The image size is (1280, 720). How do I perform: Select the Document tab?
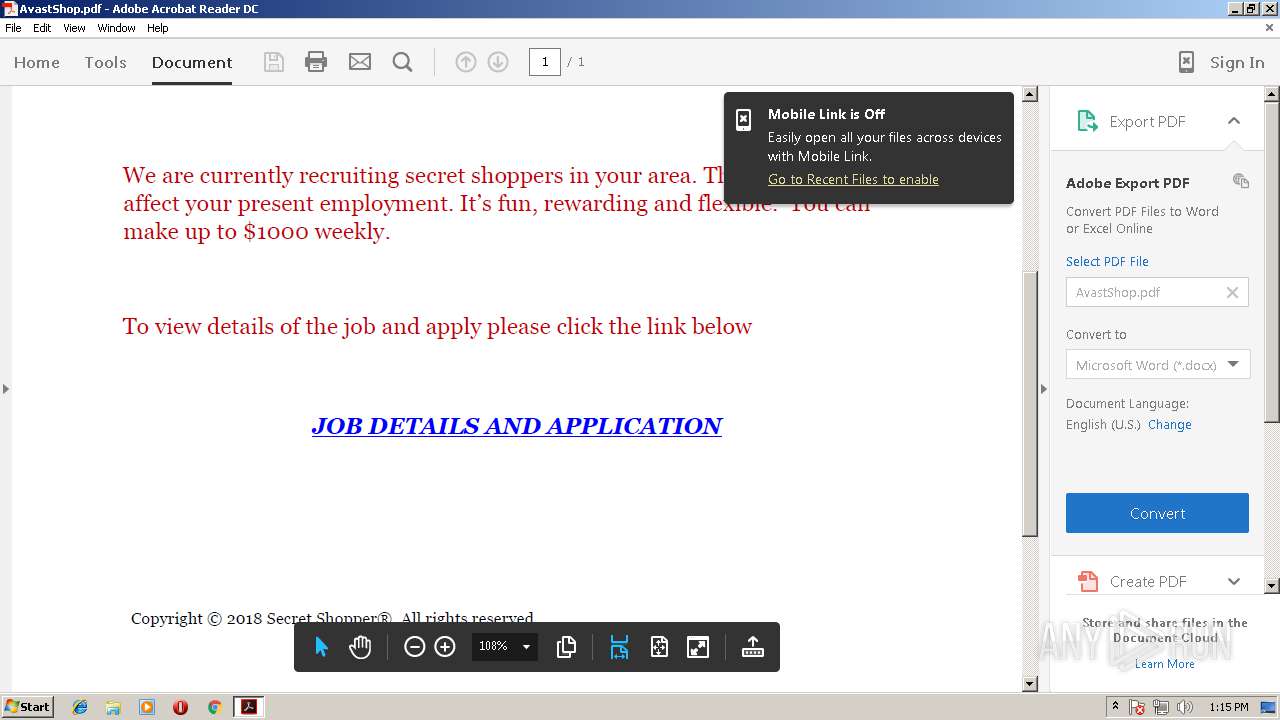192,62
